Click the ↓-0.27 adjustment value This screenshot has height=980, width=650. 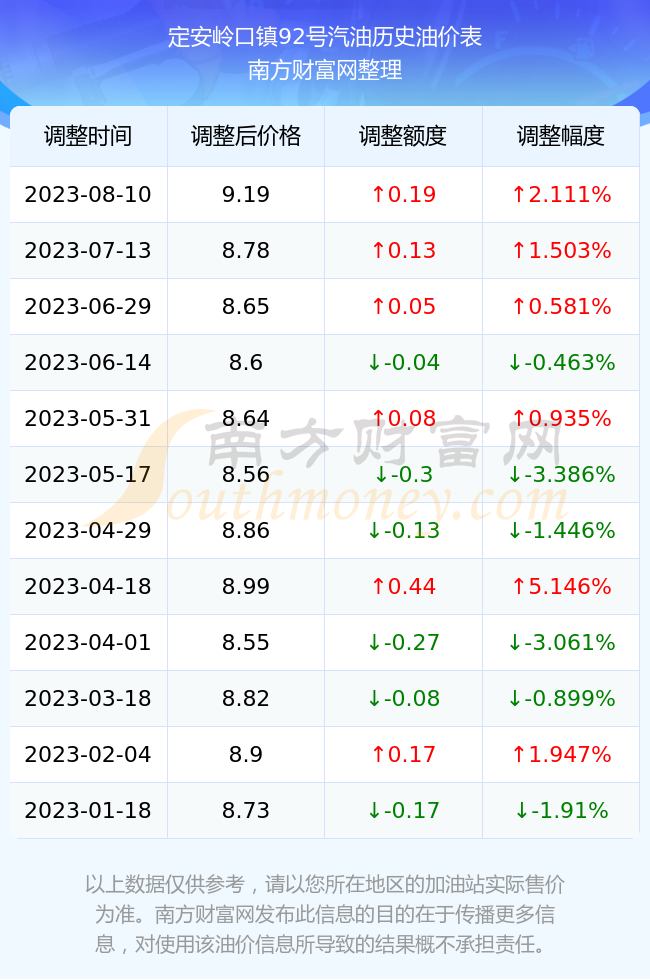(x=403, y=642)
